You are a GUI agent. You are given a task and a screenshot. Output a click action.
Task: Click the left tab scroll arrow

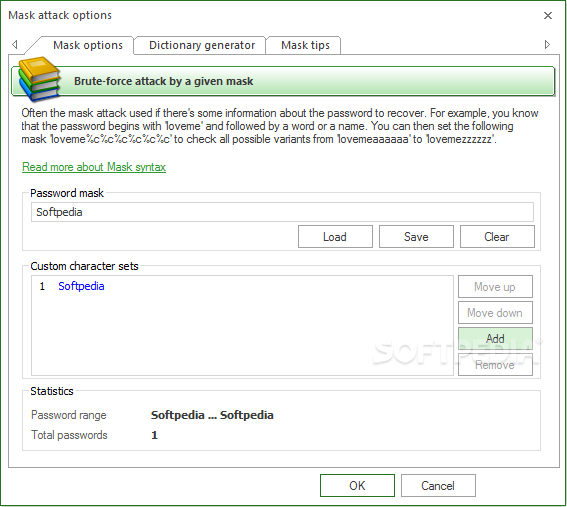14,44
